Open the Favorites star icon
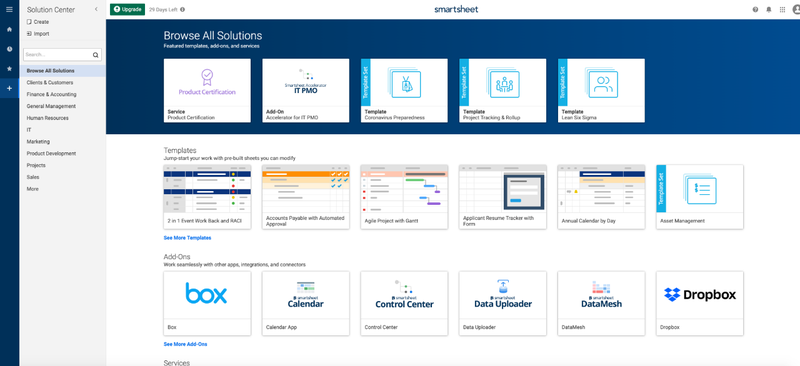The width and height of the screenshot is (800, 366). click(9, 68)
